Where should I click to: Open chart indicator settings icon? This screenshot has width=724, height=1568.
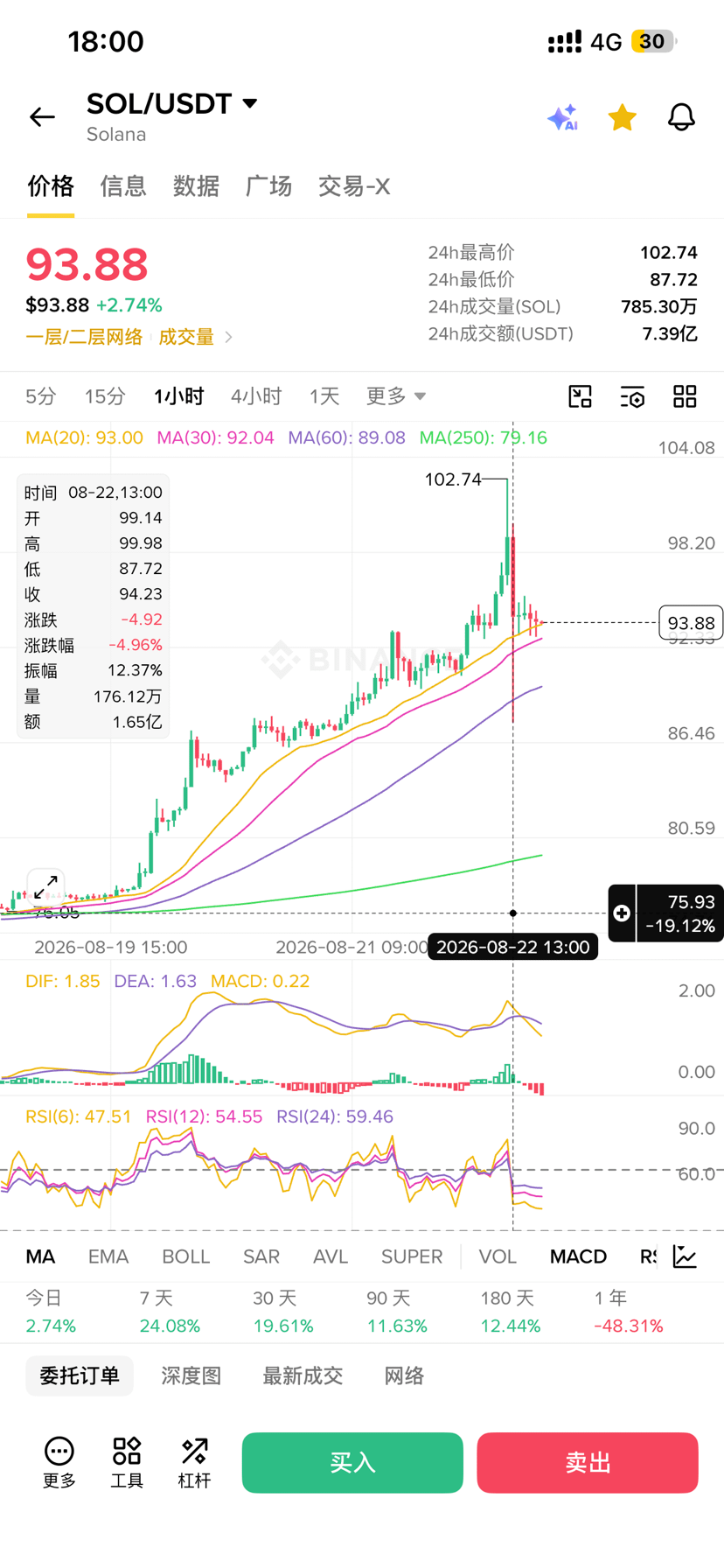click(x=632, y=396)
